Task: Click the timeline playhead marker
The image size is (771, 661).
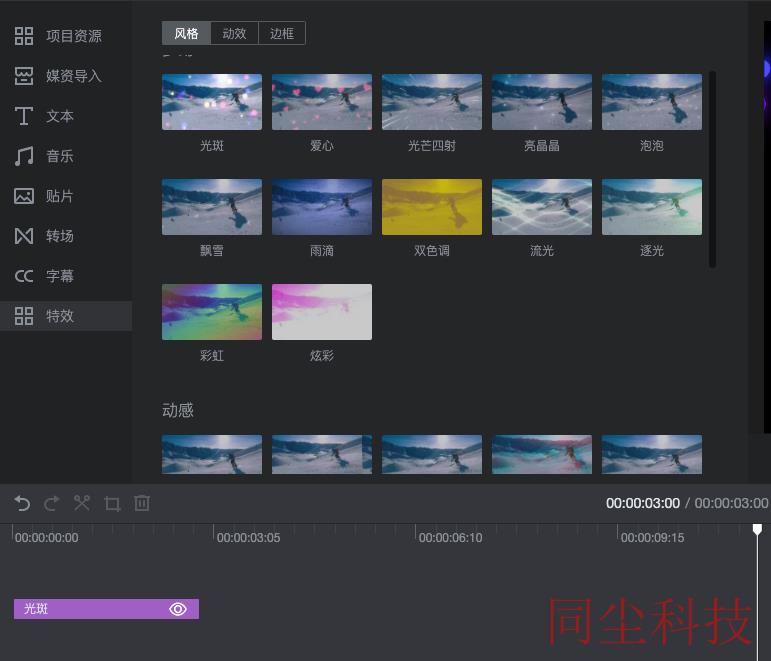Action: pyautogui.click(x=757, y=529)
